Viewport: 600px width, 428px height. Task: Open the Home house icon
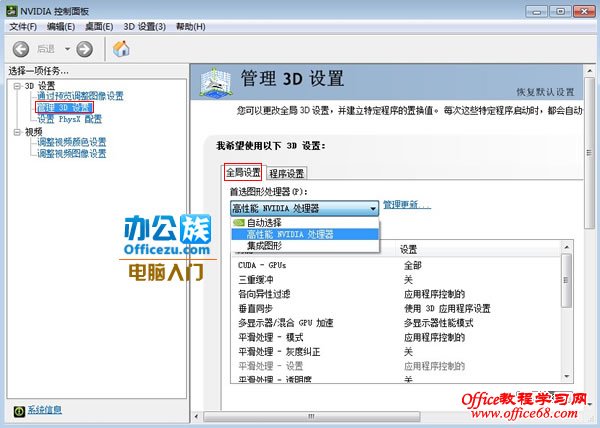[121, 49]
